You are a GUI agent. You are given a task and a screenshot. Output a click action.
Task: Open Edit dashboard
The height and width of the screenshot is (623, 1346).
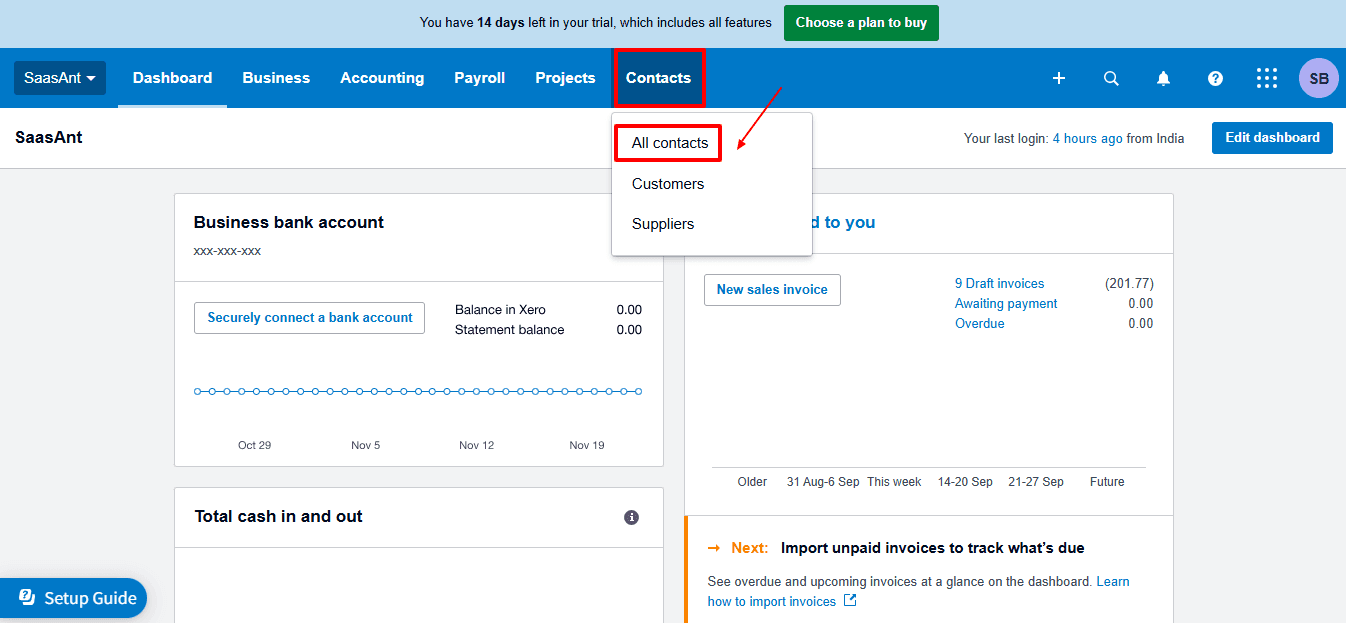coord(1272,137)
